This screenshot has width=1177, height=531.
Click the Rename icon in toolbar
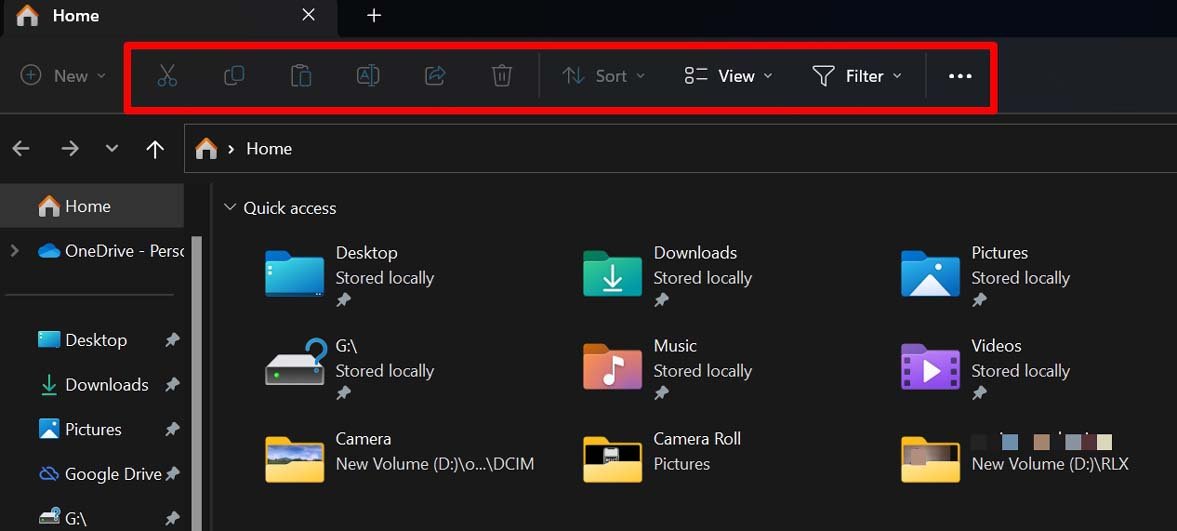368,76
